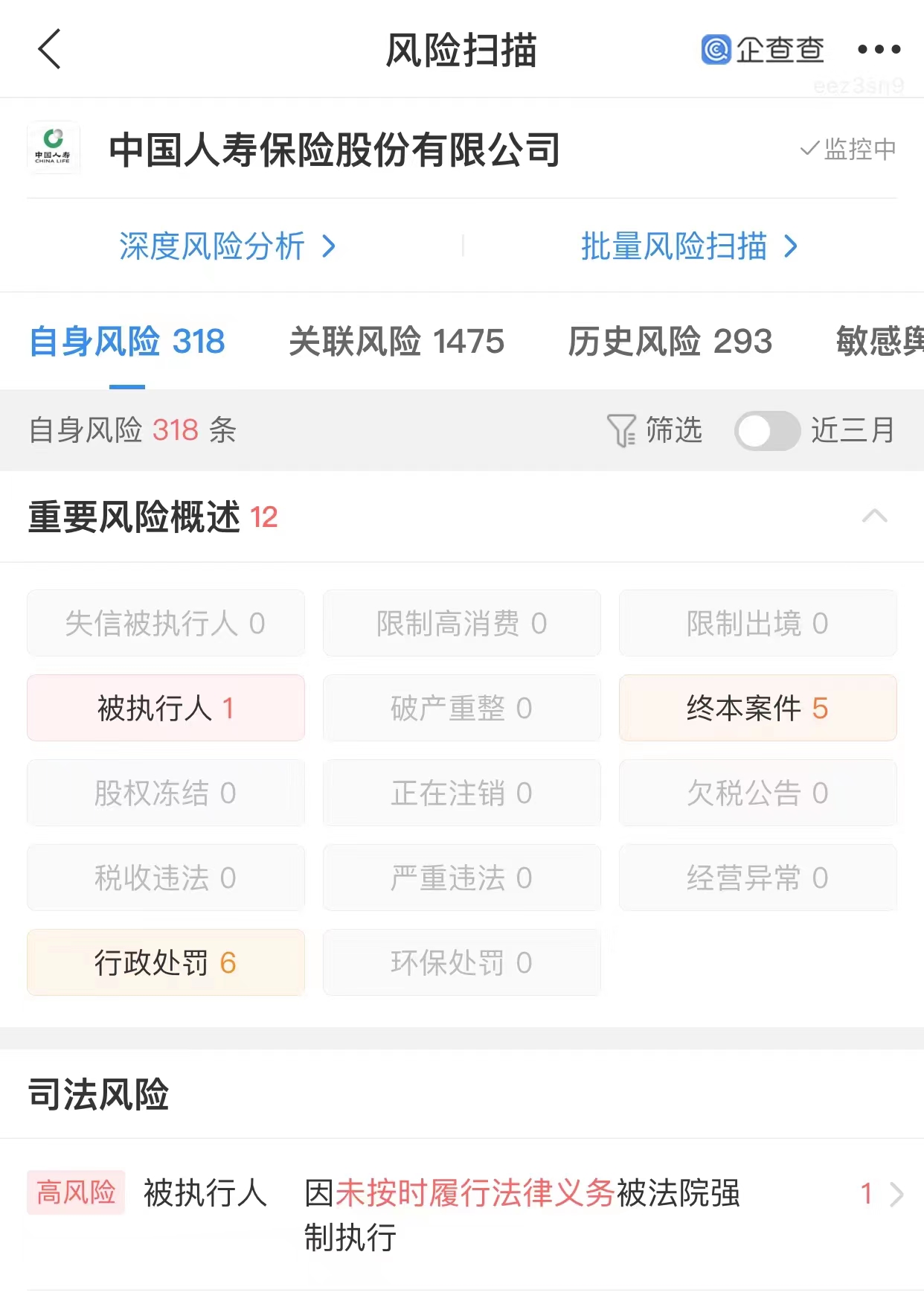This screenshot has height=1310, width=924.
Task: Open the 筛选 filter funnel icon
Action: (x=620, y=430)
